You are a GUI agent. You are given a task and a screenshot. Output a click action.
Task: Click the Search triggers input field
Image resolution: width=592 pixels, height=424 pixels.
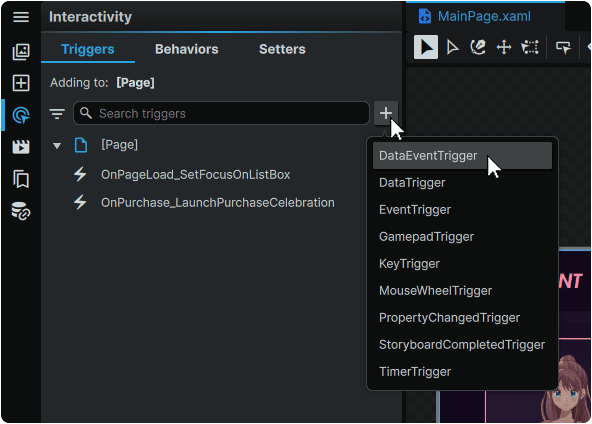pos(221,113)
